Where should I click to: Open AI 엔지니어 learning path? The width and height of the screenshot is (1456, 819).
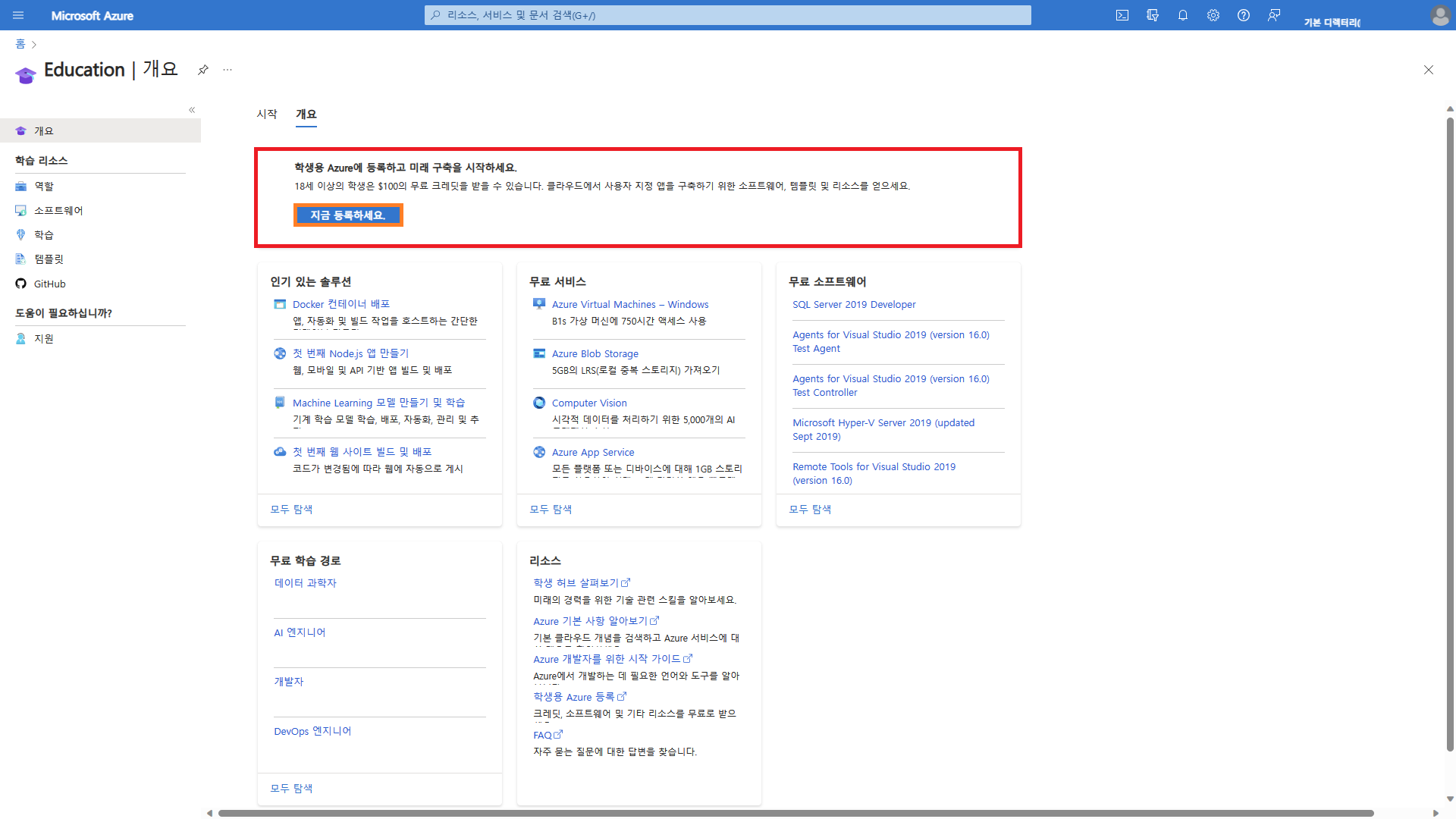300,632
